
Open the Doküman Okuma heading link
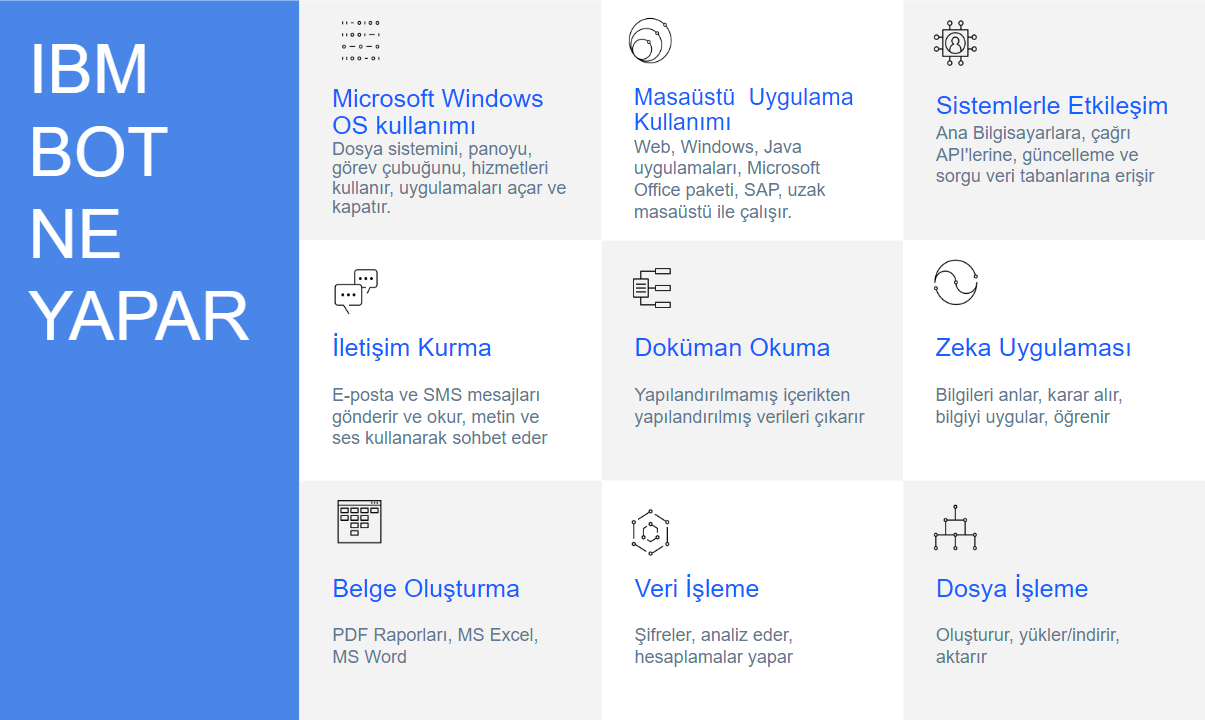(x=732, y=348)
